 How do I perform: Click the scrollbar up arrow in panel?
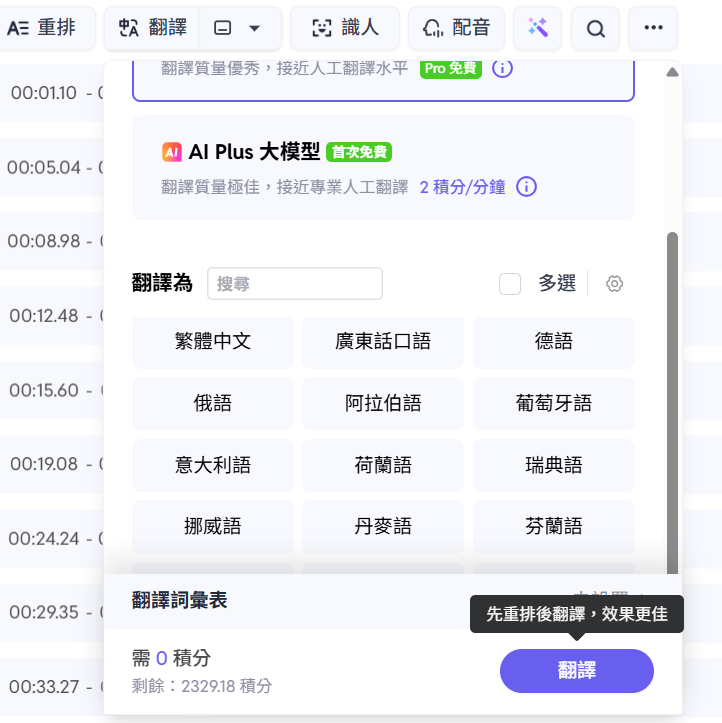pyautogui.click(x=672, y=72)
